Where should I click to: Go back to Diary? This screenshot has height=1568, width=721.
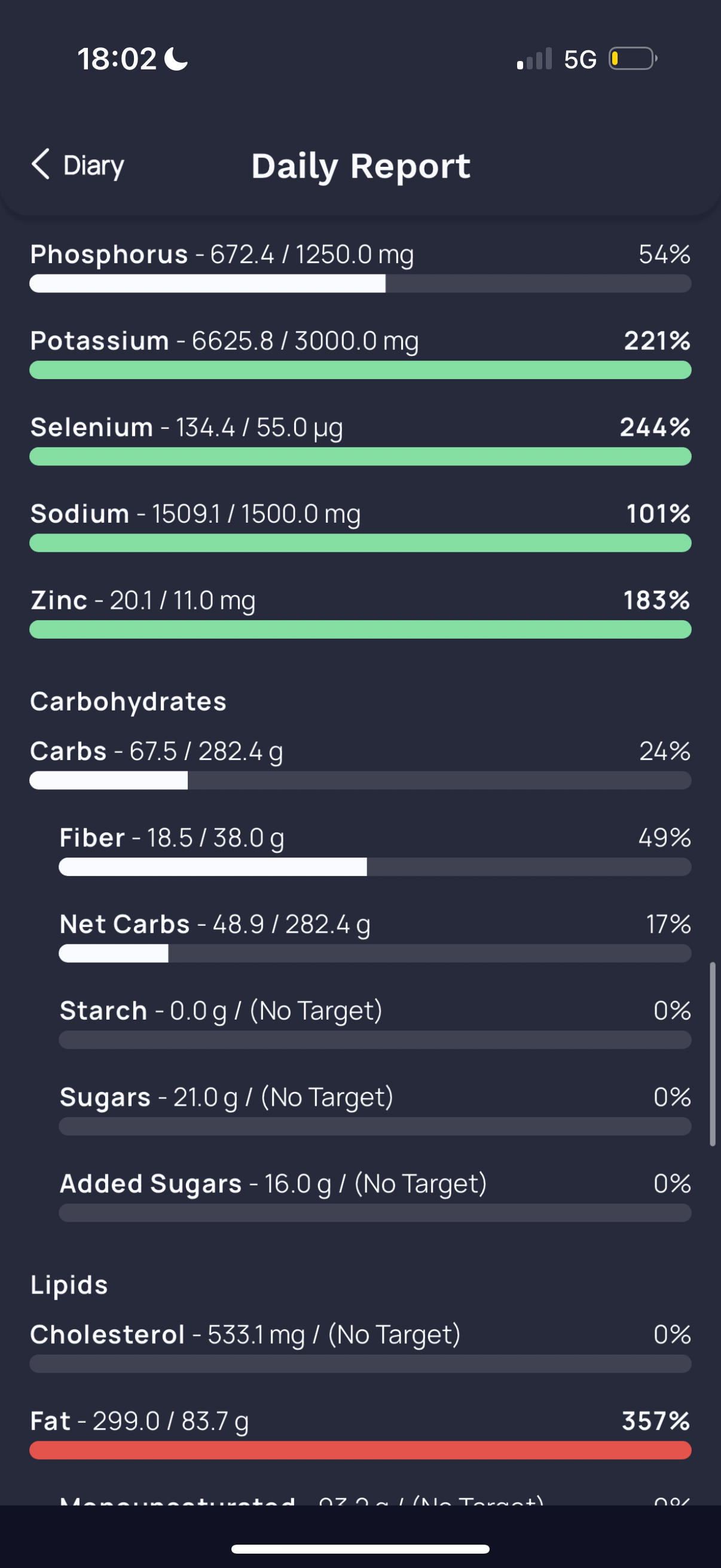[x=77, y=165]
